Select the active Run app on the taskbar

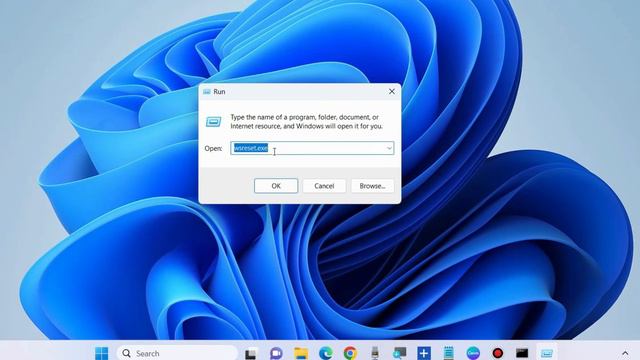547,353
